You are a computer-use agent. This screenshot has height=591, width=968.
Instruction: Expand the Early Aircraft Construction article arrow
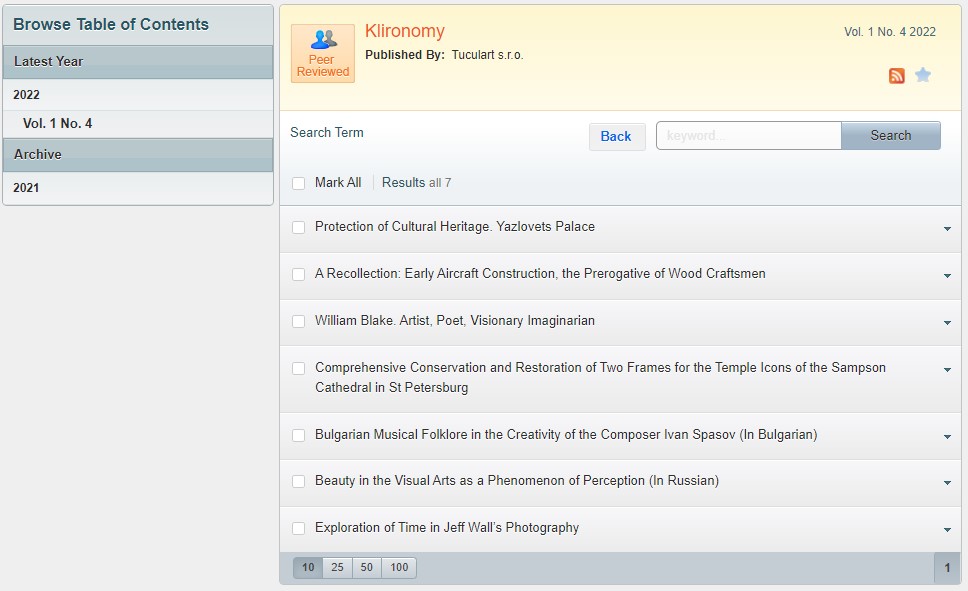[947, 276]
